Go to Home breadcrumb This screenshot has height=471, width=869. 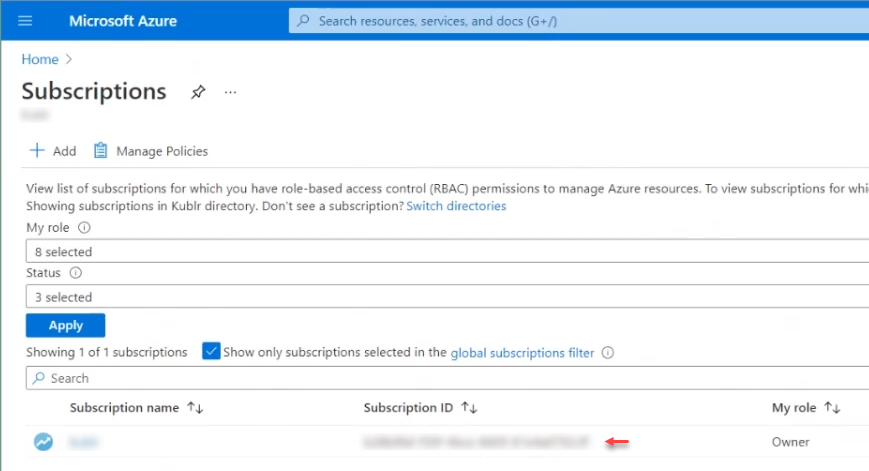coord(40,59)
